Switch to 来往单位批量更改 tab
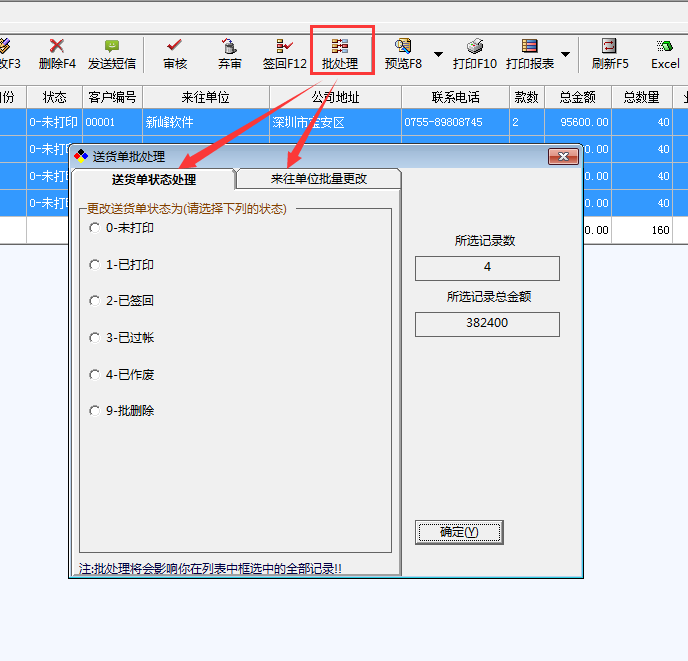Screen dimensions: 688x661 point(319,179)
